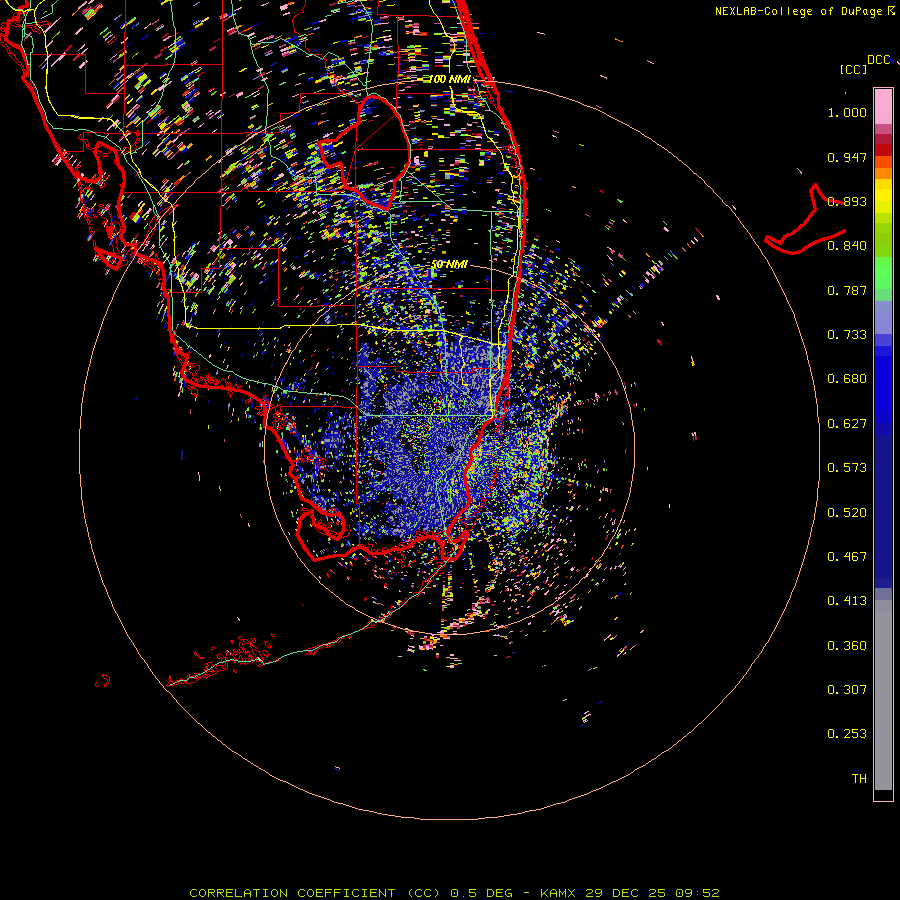
Task: Click the 1.000 scale value
Action: click(x=847, y=112)
